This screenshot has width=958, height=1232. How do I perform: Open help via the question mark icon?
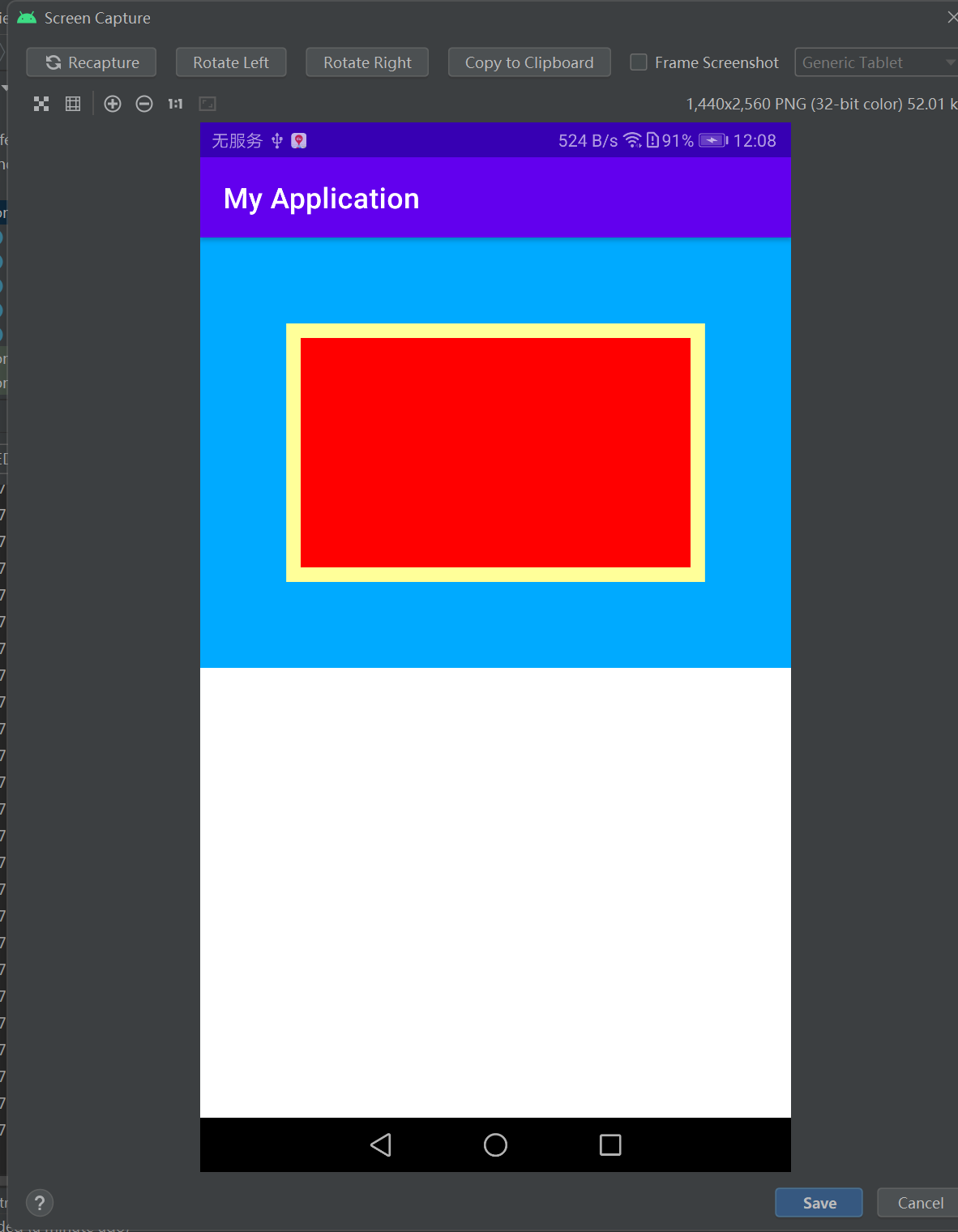tap(40, 1203)
